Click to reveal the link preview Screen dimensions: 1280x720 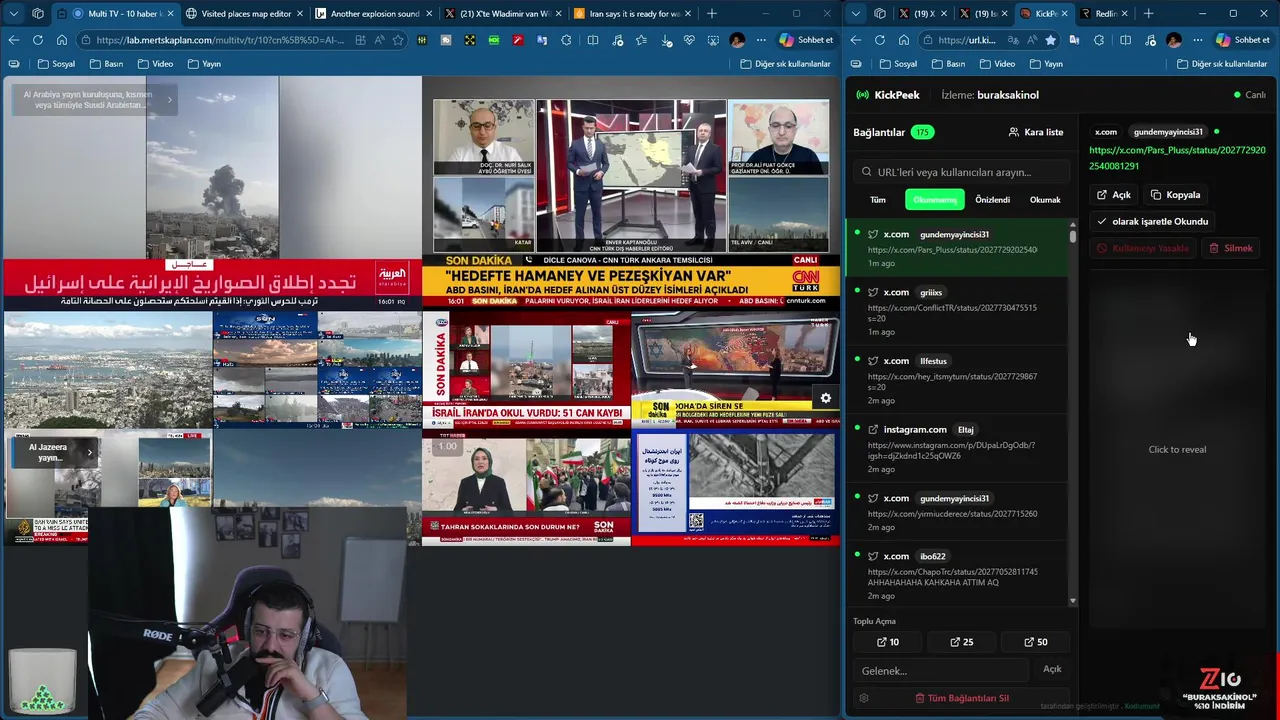[1177, 450]
